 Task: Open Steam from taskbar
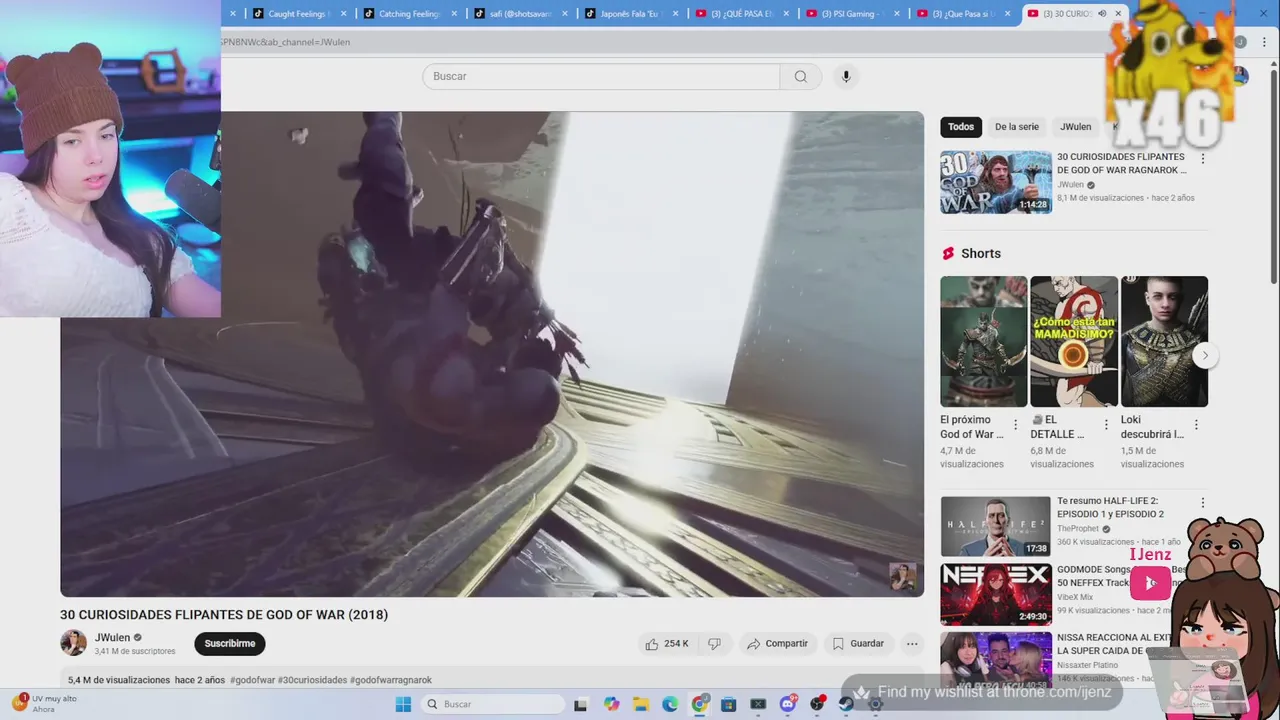click(846, 704)
